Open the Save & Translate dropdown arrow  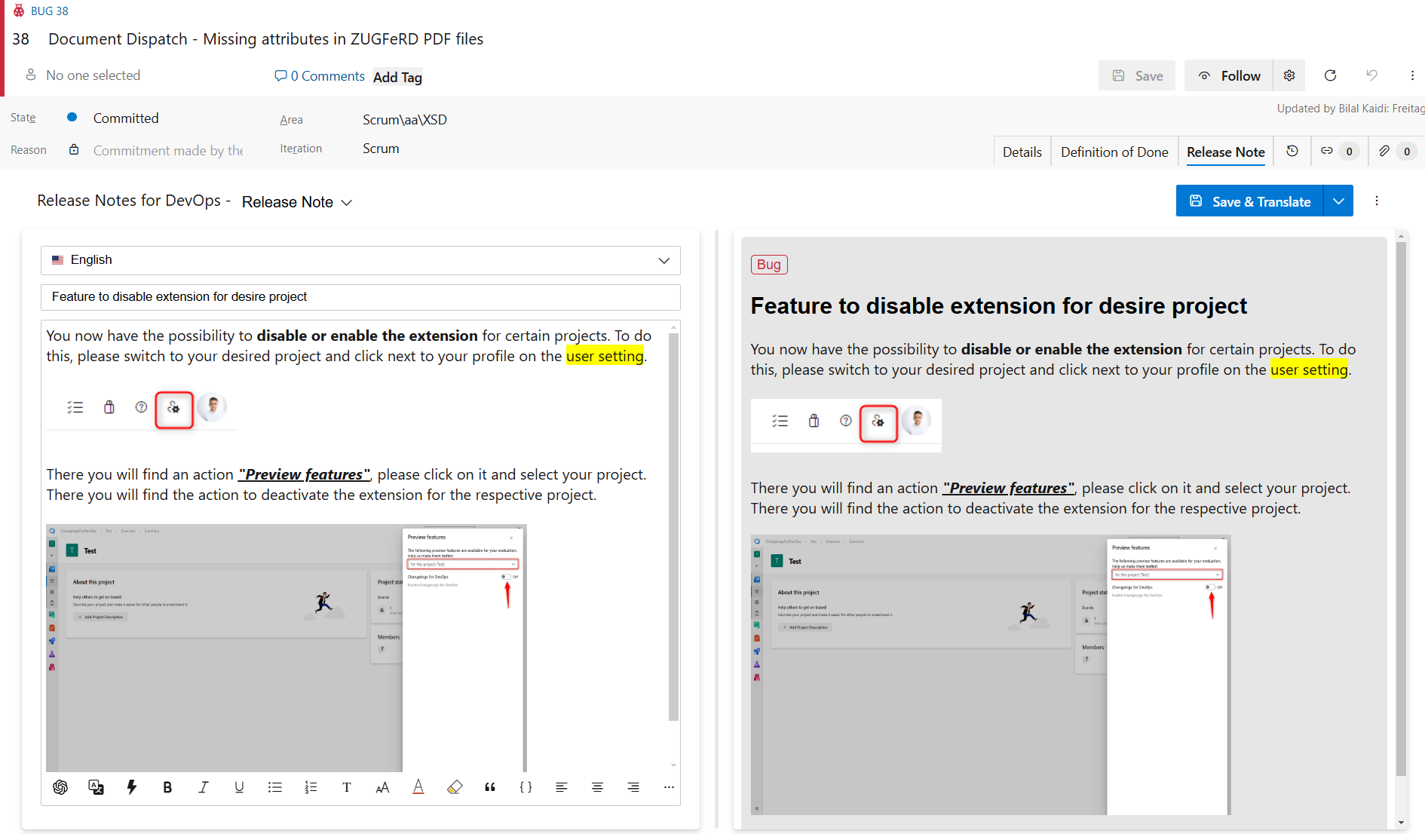1338,201
